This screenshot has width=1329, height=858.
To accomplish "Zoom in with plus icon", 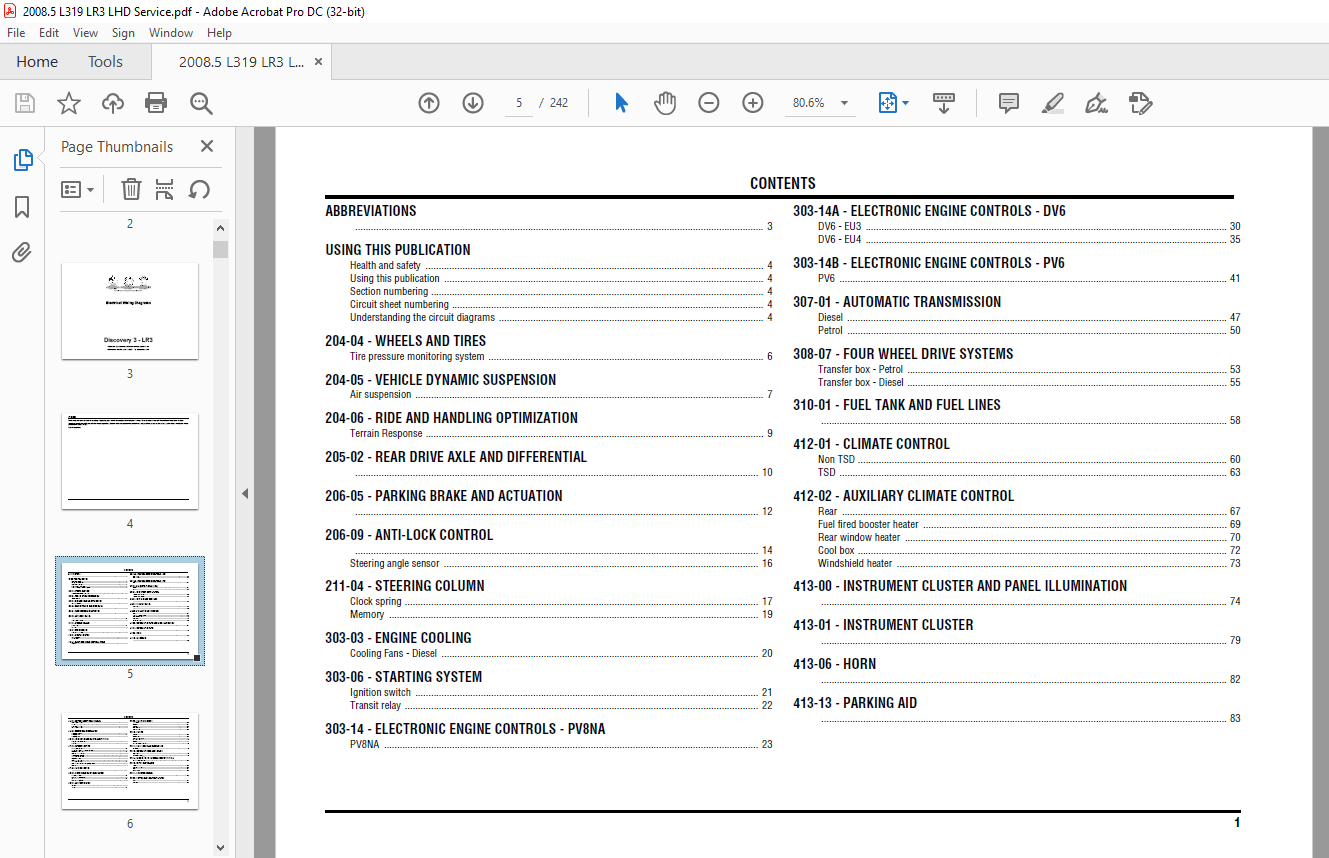I will click(x=753, y=103).
